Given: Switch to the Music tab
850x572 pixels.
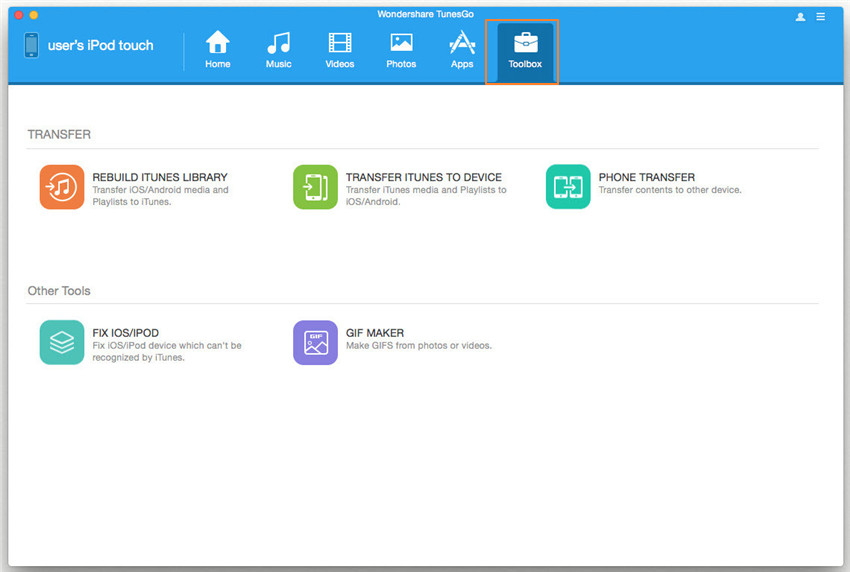Looking at the screenshot, I should 278,50.
